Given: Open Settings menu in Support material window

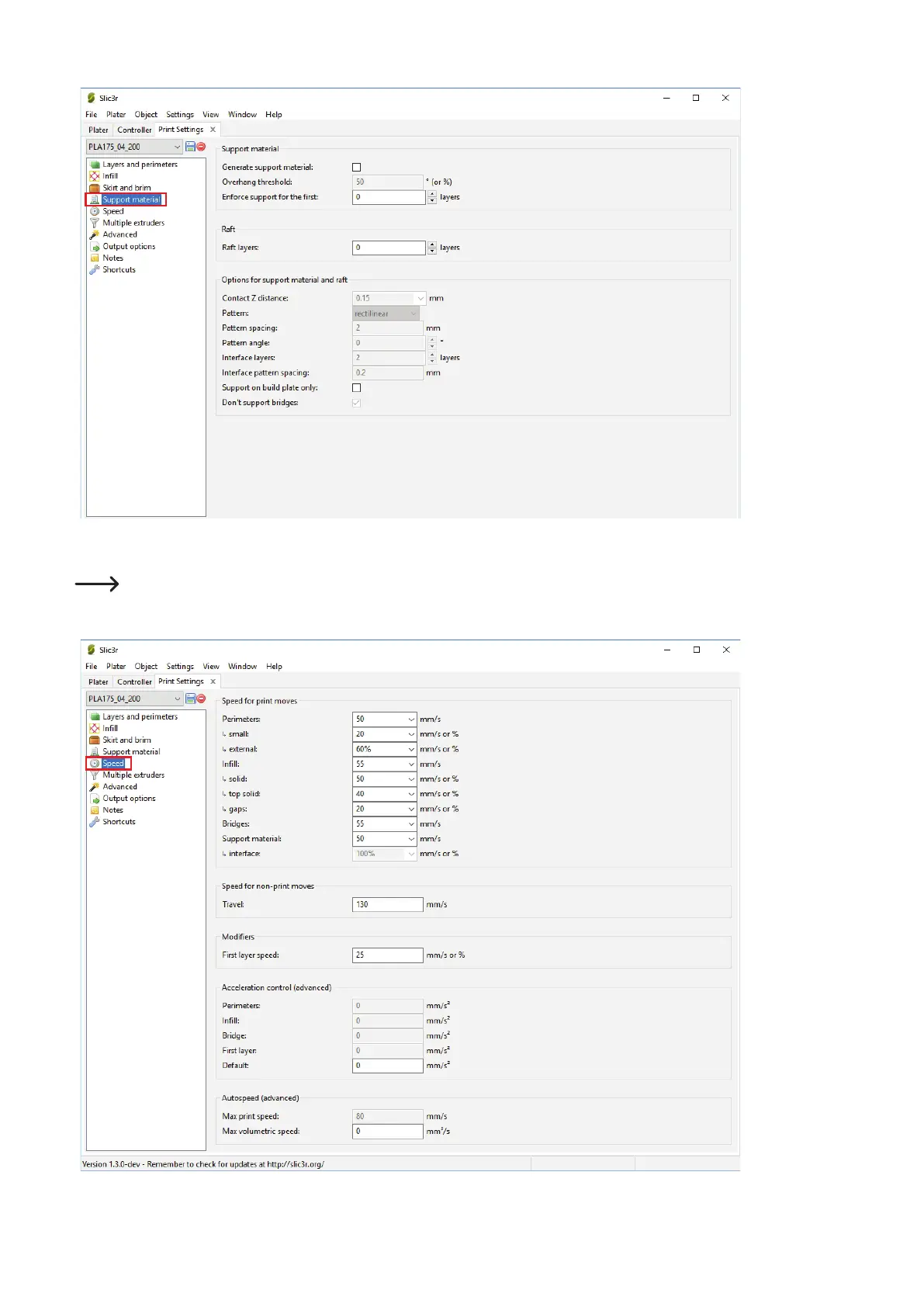Looking at the screenshot, I should [180, 114].
